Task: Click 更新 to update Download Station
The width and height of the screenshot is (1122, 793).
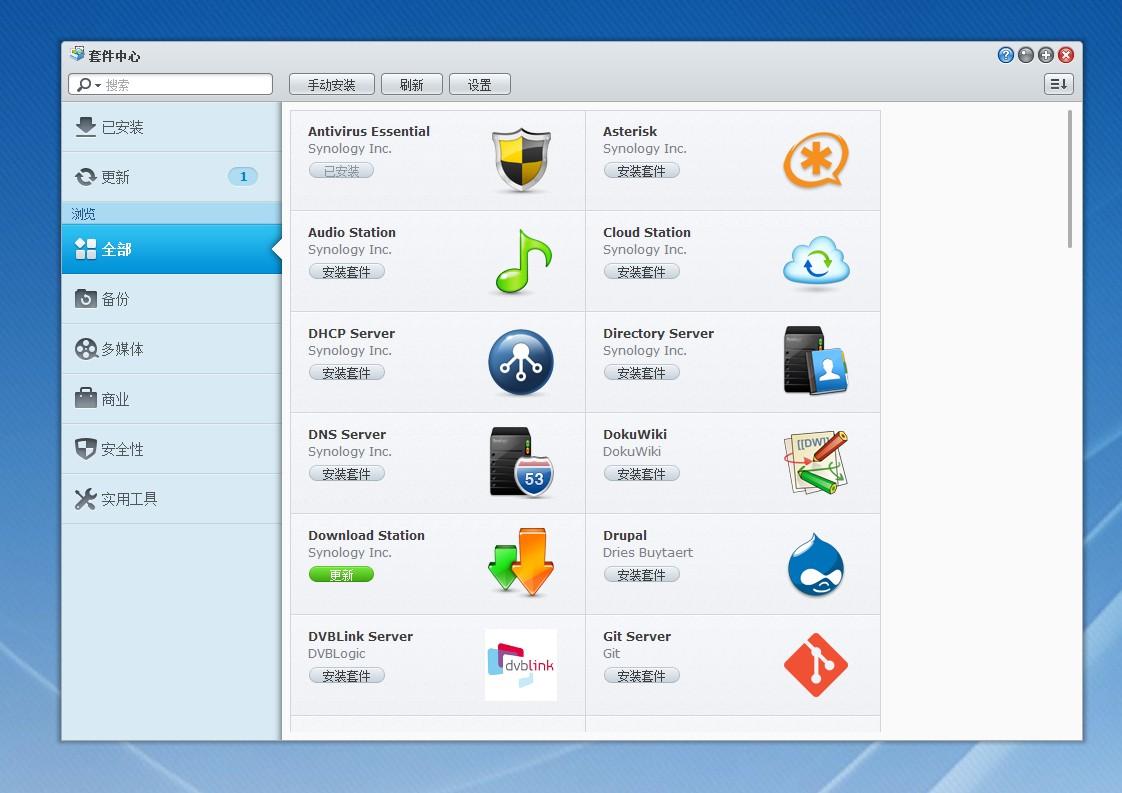Action: [341, 574]
